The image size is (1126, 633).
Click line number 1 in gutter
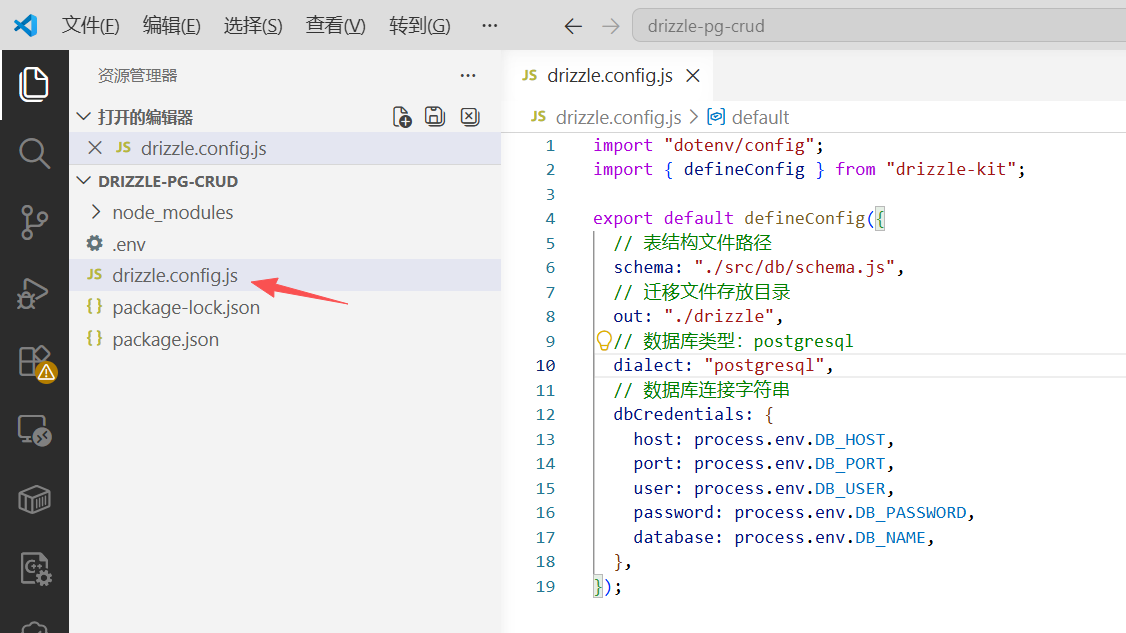tap(550, 145)
